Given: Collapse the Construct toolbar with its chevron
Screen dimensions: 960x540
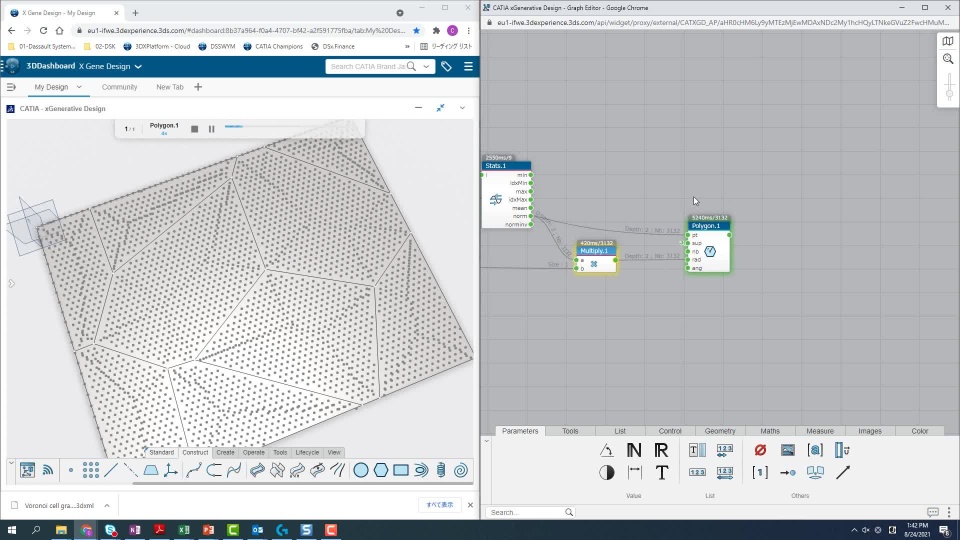Looking at the screenshot, I should pos(11,463).
